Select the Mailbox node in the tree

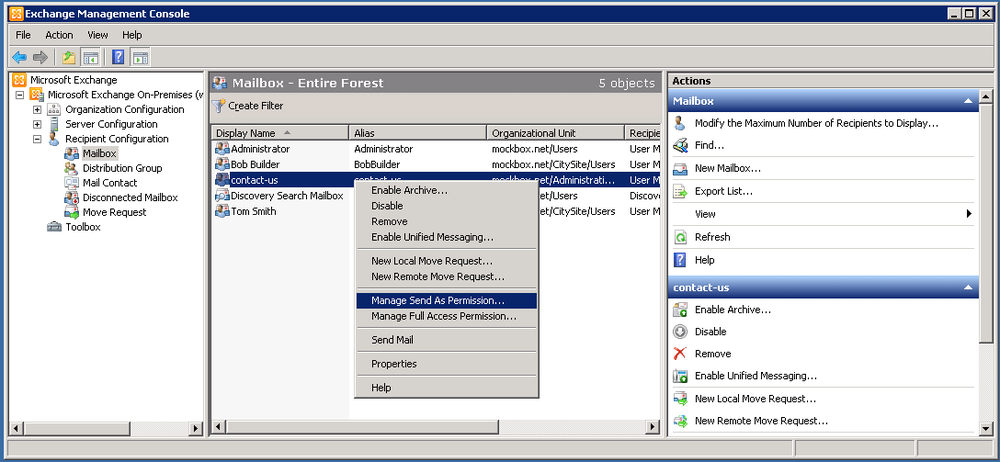tap(99, 154)
